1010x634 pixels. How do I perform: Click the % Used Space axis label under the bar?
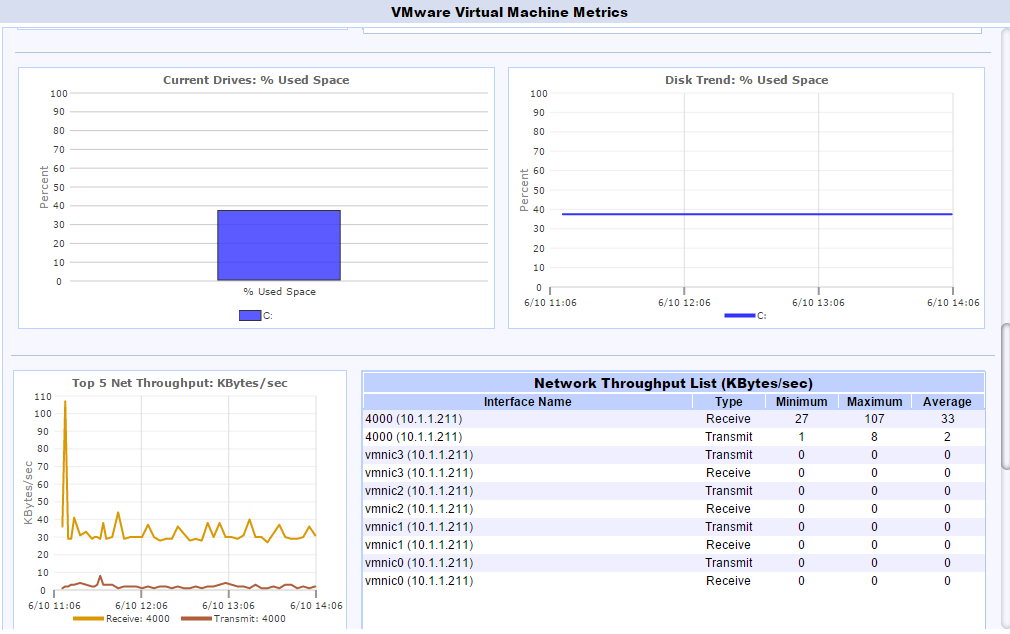(x=280, y=292)
